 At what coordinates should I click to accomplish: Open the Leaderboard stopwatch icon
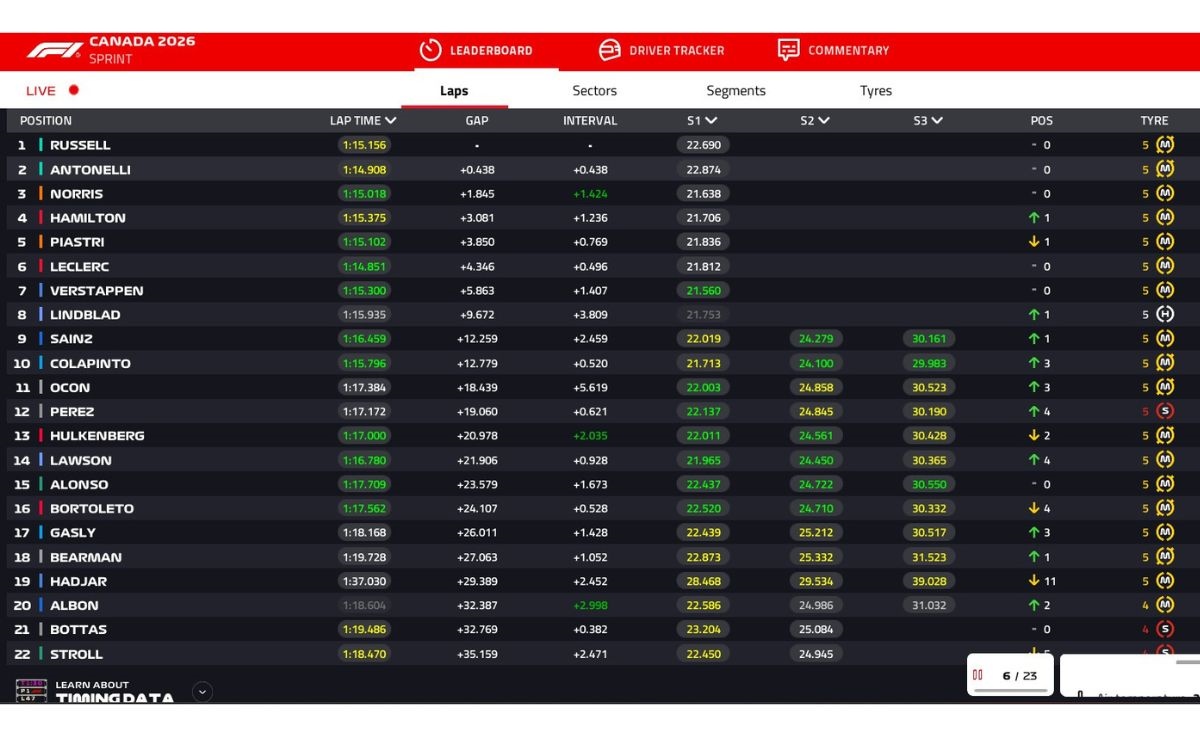(430, 50)
